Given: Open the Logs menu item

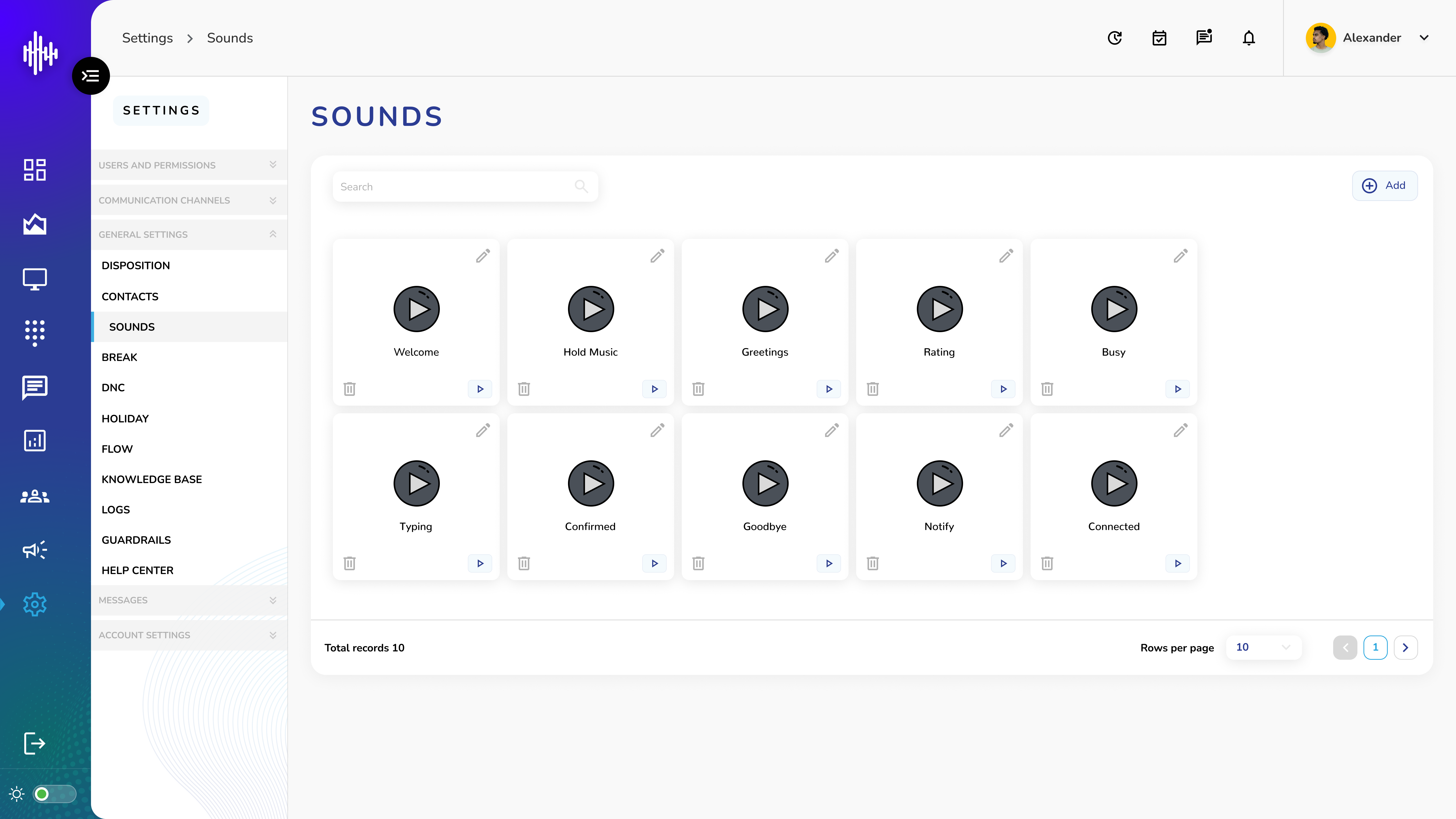Looking at the screenshot, I should pos(116,510).
